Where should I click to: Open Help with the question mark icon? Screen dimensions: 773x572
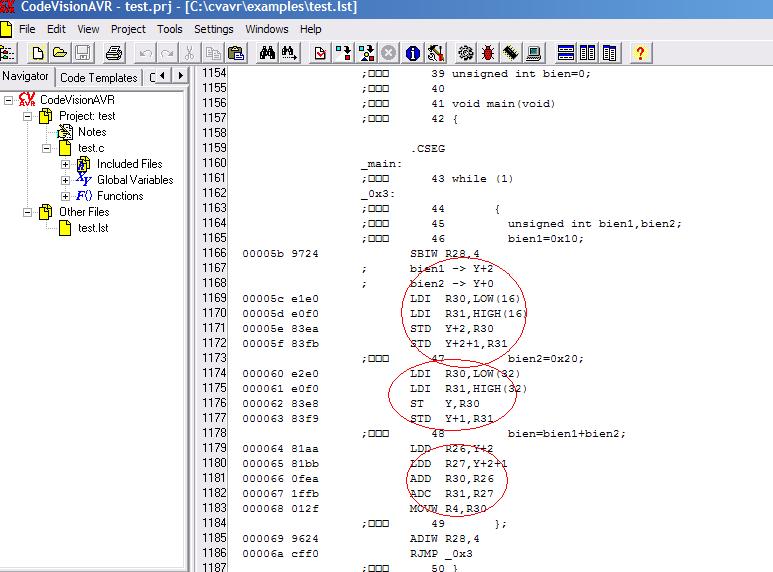click(x=640, y=53)
